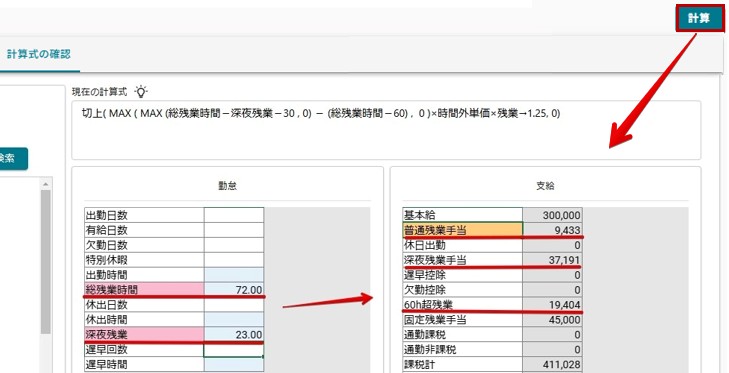Click the 遅早時間 value field
The image size is (729, 373).
coord(234,364)
